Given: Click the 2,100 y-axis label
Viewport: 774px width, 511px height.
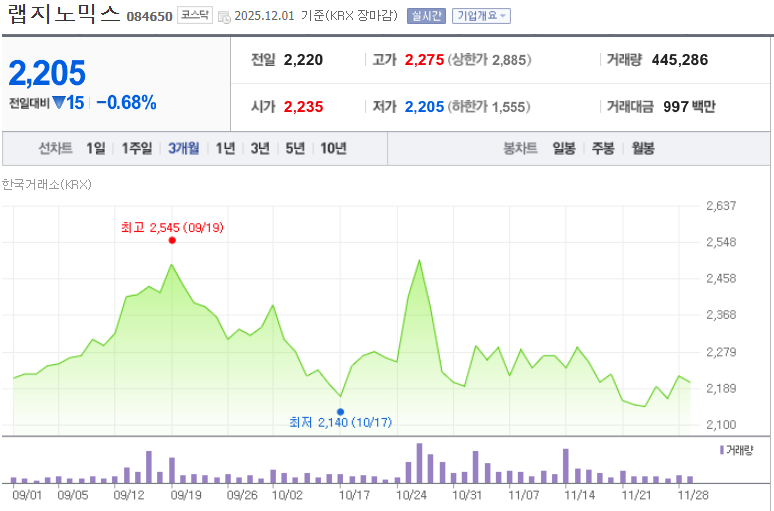Looking at the screenshot, I should pos(721,425).
